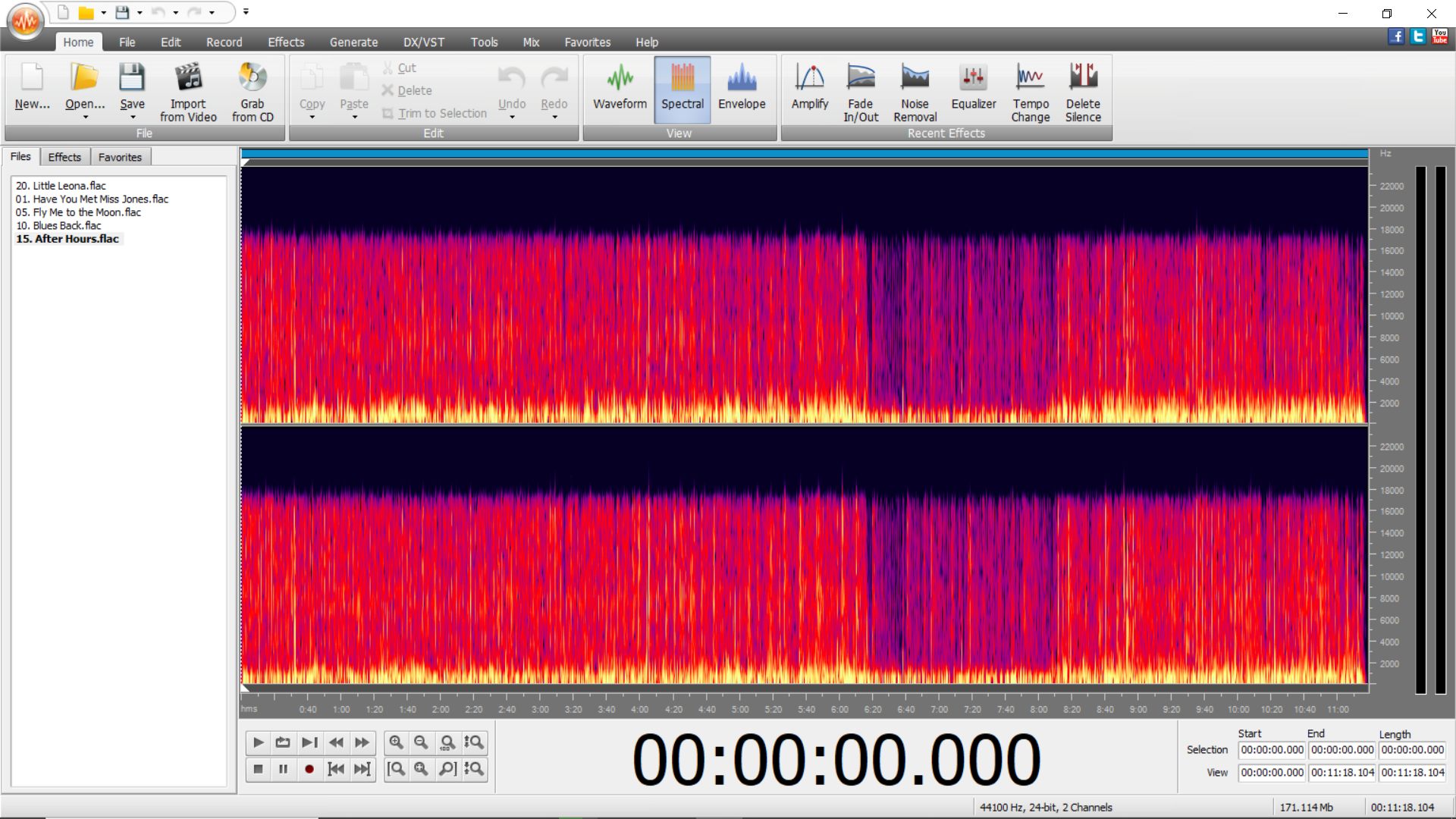Reset zoom to 100 percent
1456x819 pixels.
tap(447, 743)
